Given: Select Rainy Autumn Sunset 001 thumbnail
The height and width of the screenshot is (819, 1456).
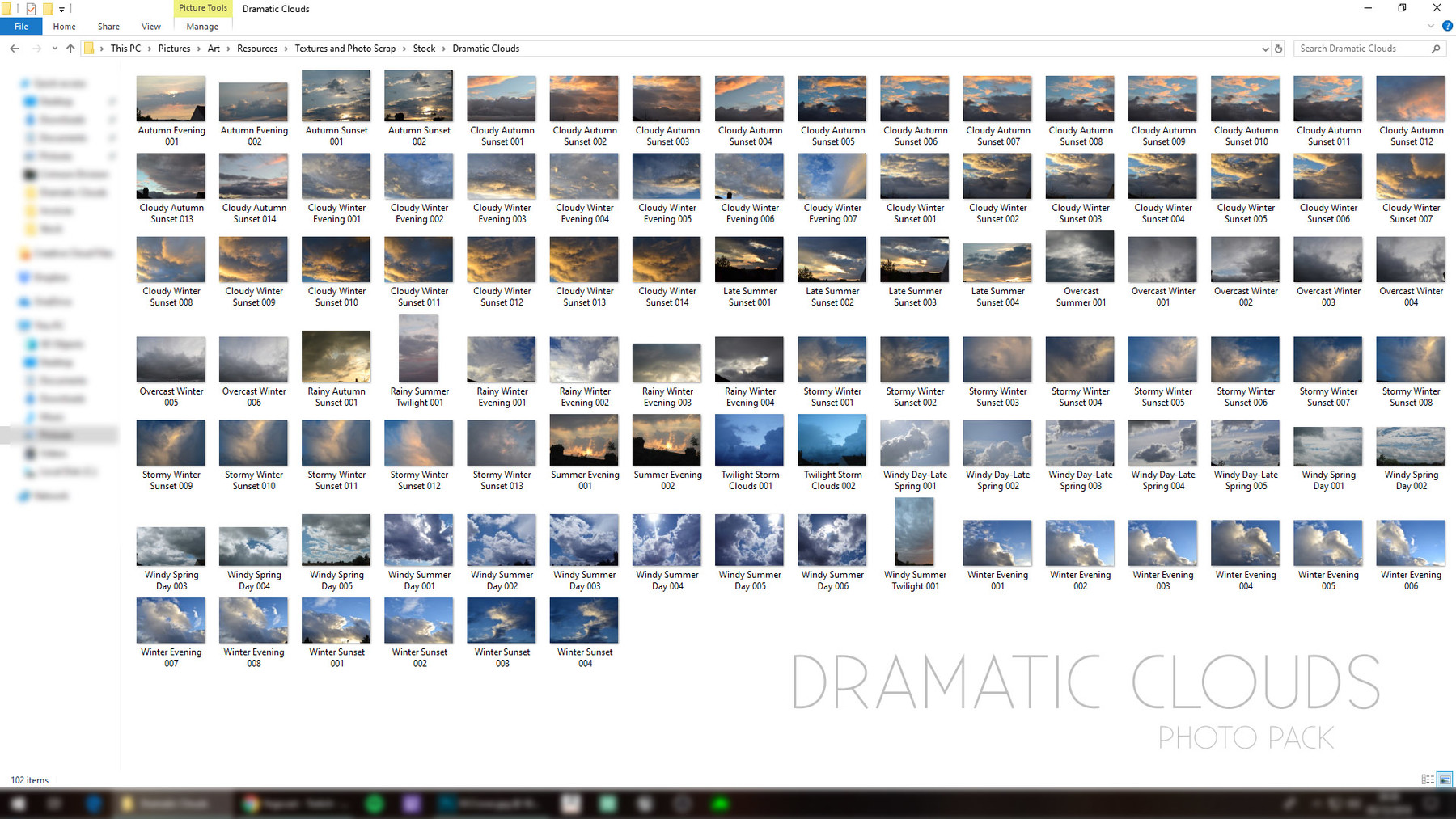Looking at the screenshot, I should [336, 357].
